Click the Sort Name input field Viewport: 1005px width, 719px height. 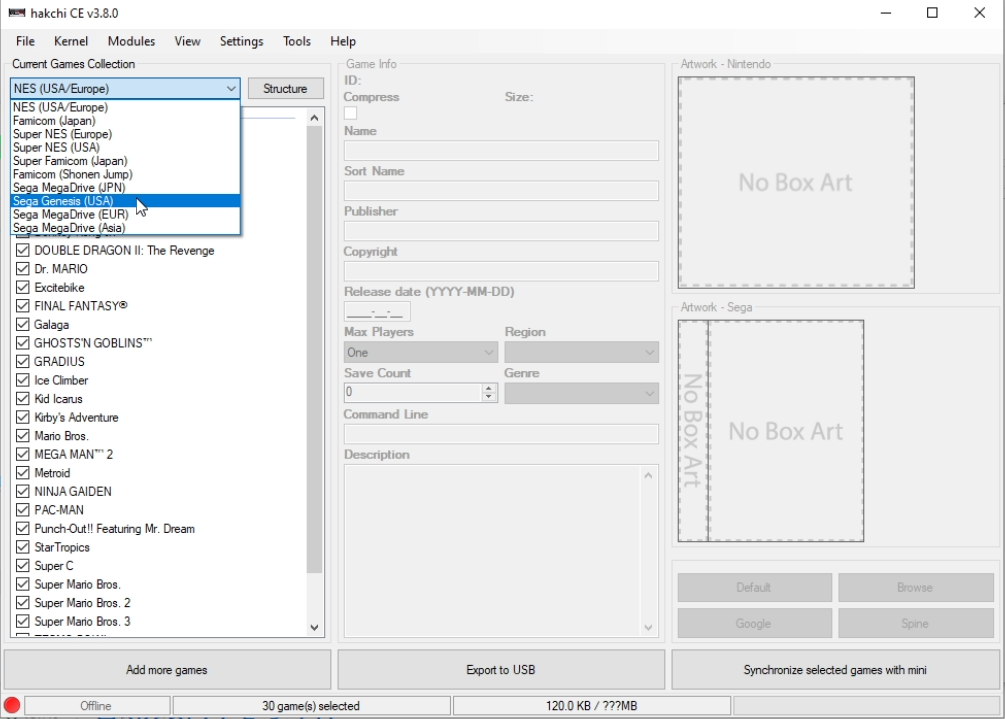pos(501,191)
